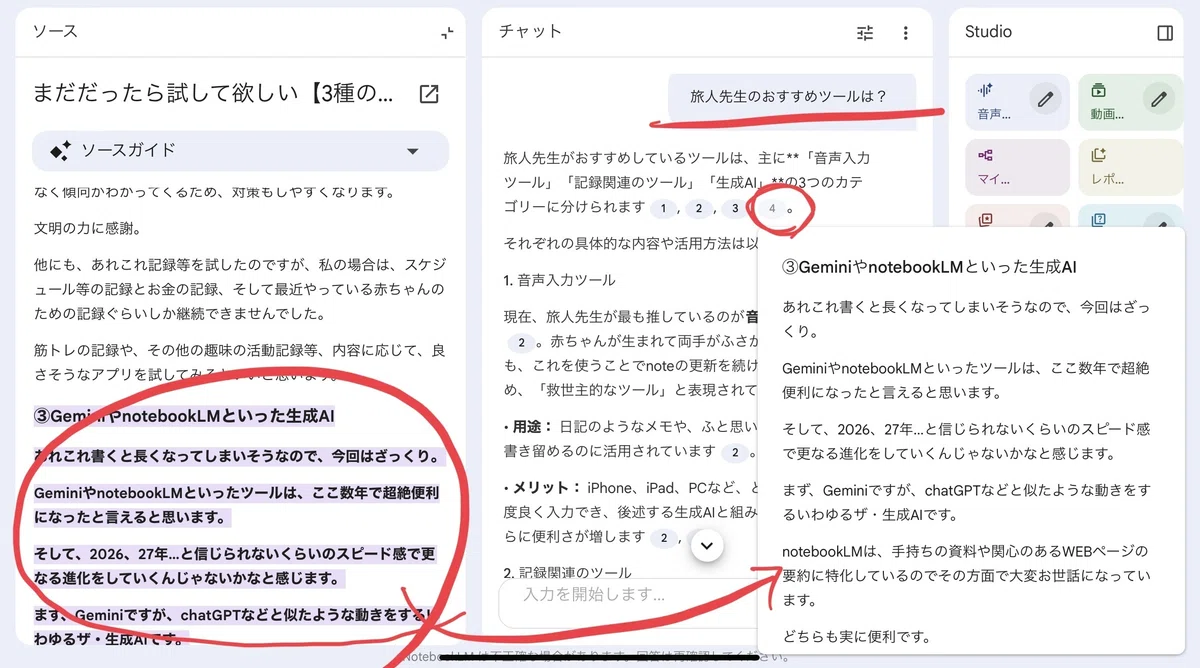The width and height of the screenshot is (1200, 668).
Task: Open the flashcards card with star icon
Action: coord(1017,217)
